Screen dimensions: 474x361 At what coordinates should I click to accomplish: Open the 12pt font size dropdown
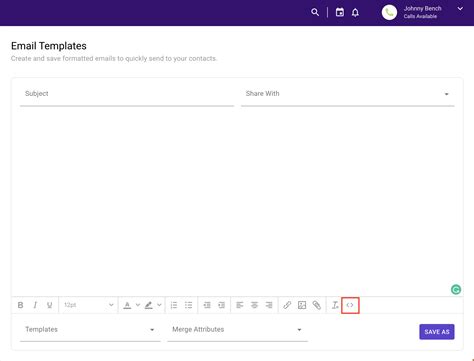pos(88,305)
